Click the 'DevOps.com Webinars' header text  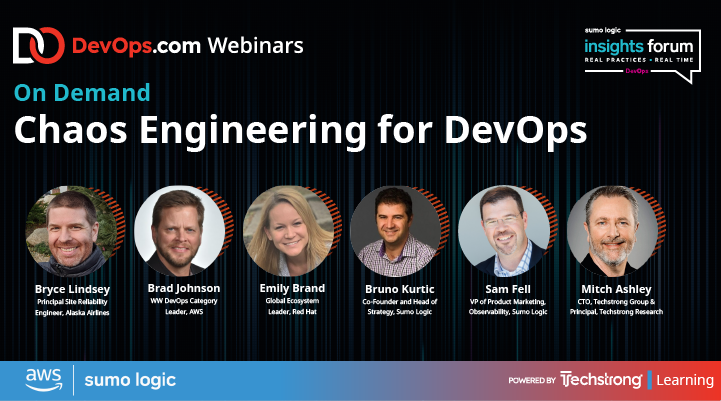[x=188, y=46]
